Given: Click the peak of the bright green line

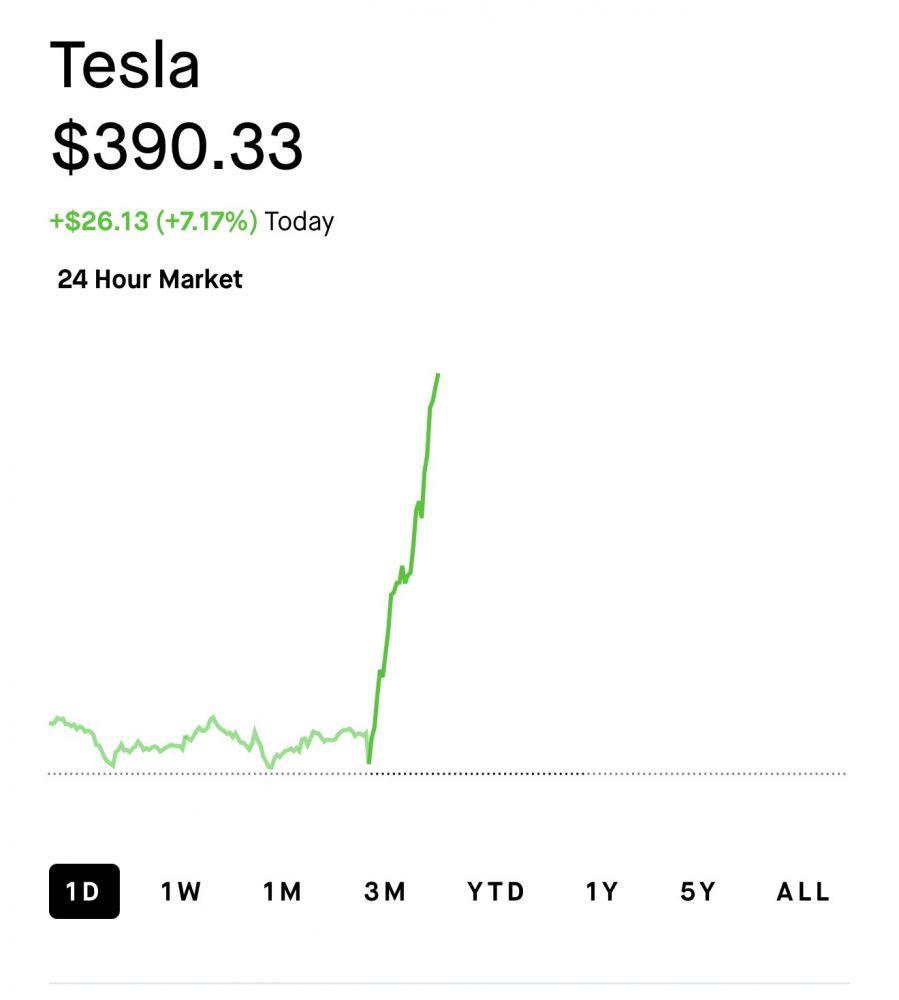Looking at the screenshot, I should [x=438, y=375].
